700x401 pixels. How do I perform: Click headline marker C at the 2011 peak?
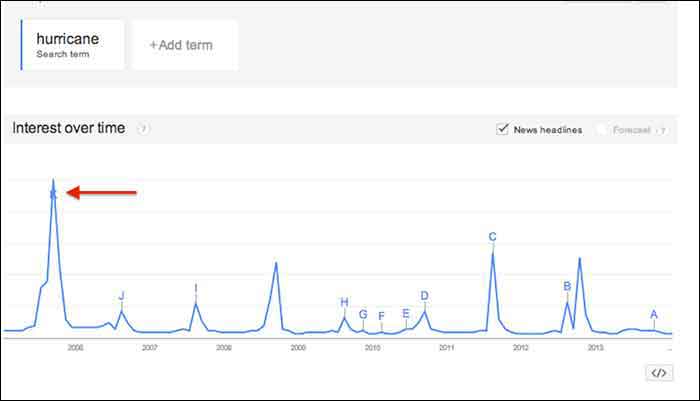[x=492, y=237]
